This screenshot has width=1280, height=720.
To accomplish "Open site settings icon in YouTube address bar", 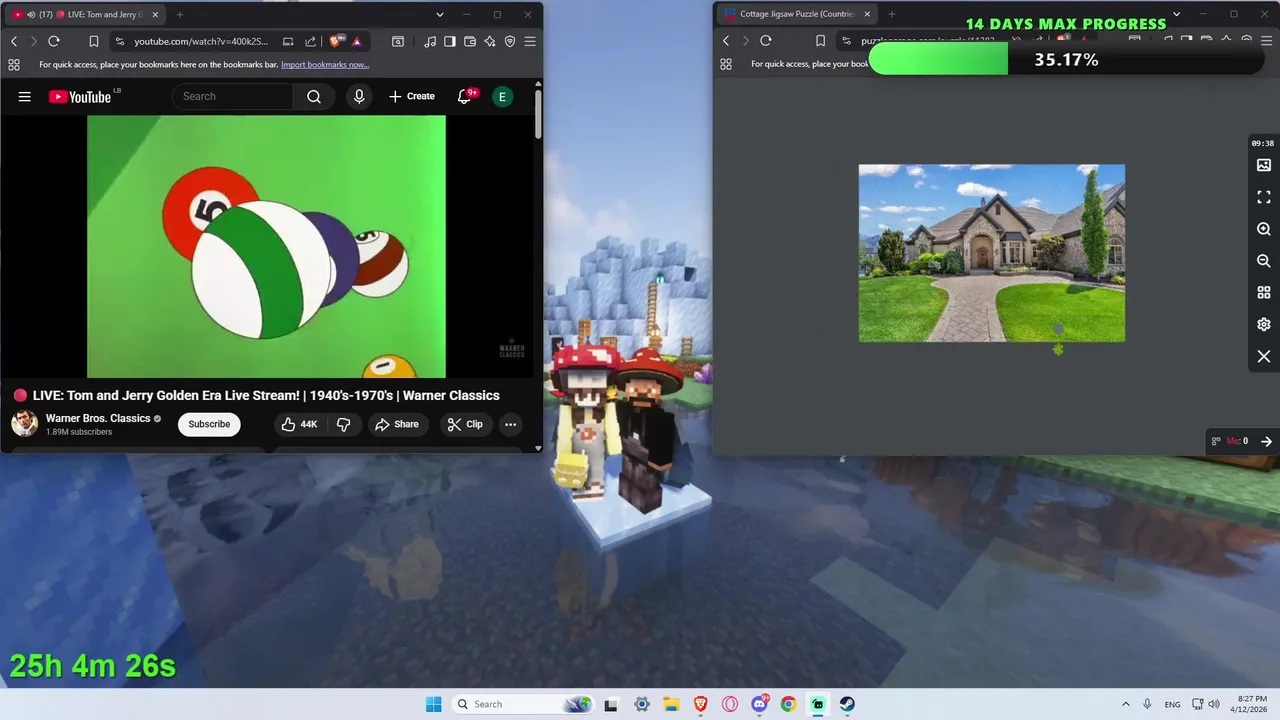I will pos(120,41).
